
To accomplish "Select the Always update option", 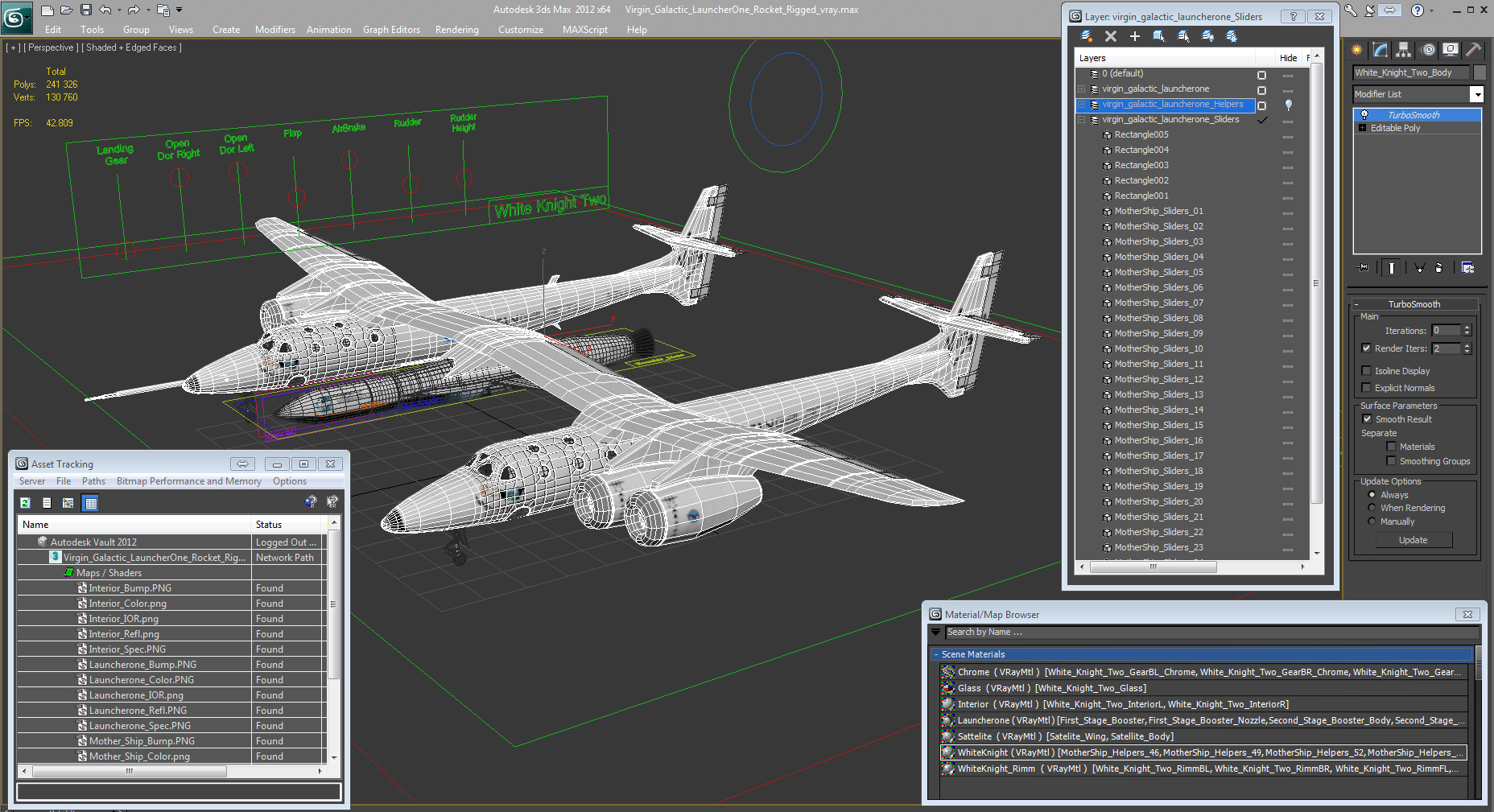I will click(x=1372, y=495).
